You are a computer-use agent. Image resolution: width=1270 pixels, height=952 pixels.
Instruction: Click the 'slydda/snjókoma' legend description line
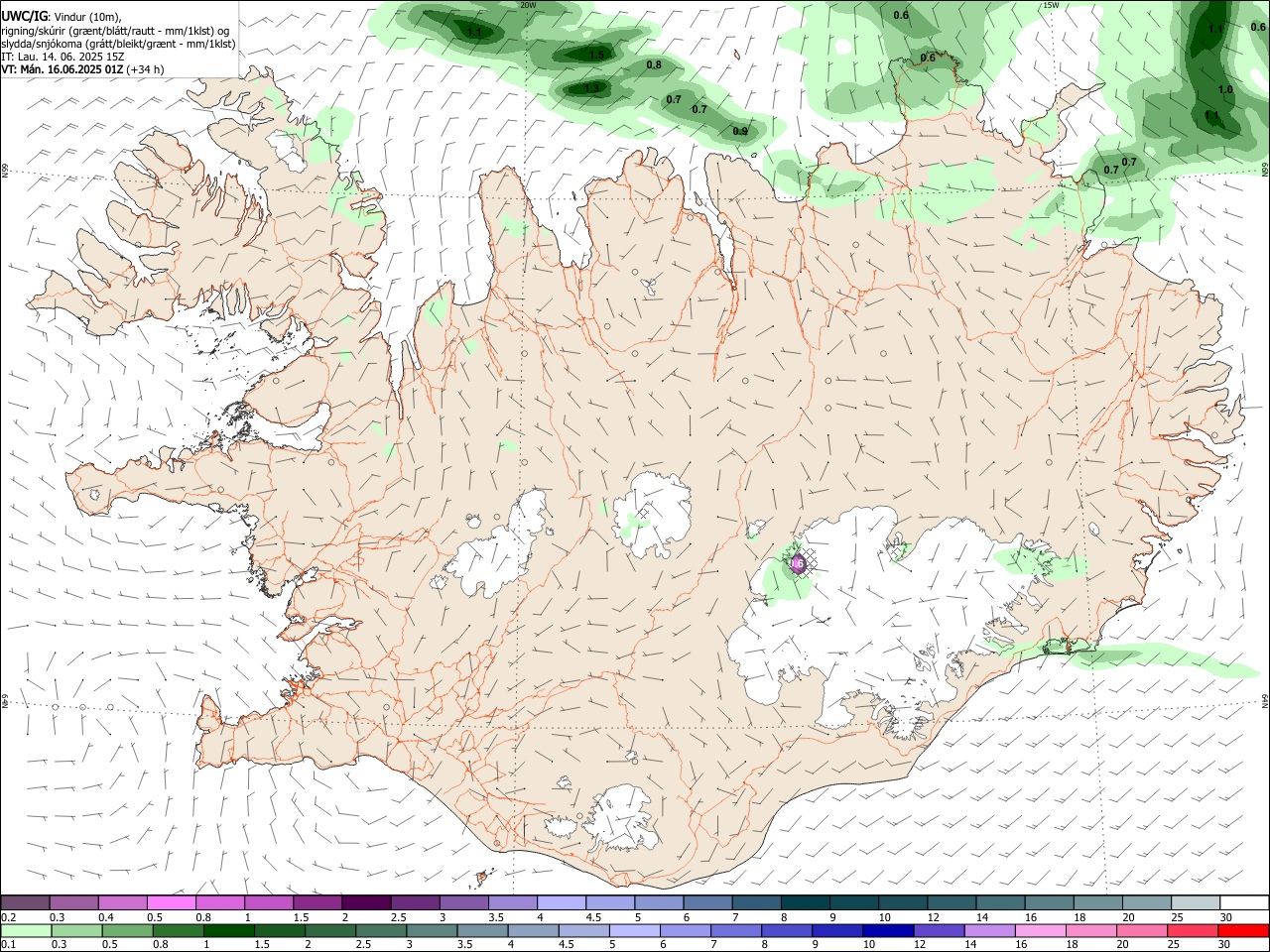[x=118, y=44]
